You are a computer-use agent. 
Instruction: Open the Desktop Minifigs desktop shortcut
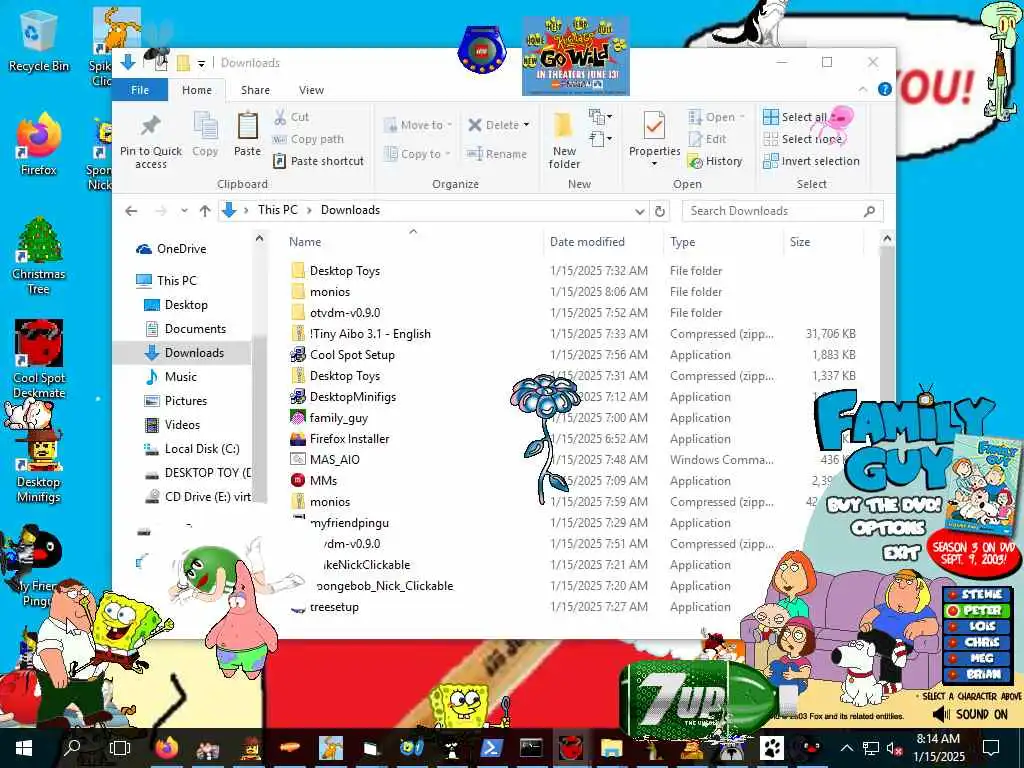coord(39,464)
